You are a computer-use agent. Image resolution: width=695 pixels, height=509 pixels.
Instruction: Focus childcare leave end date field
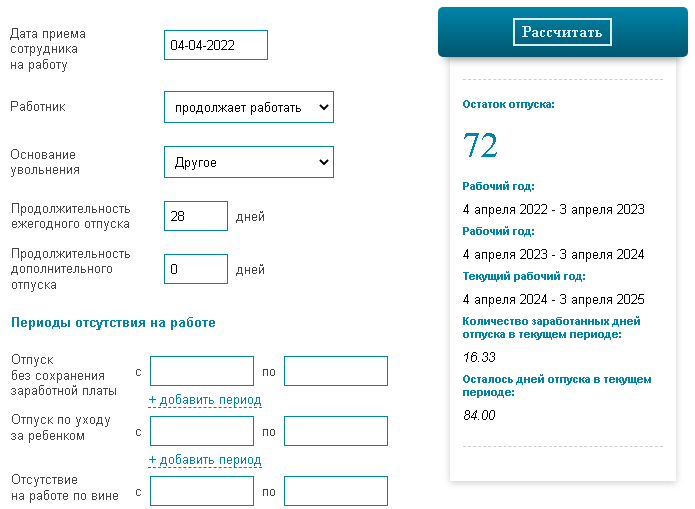pyautogui.click(x=336, y=431)
